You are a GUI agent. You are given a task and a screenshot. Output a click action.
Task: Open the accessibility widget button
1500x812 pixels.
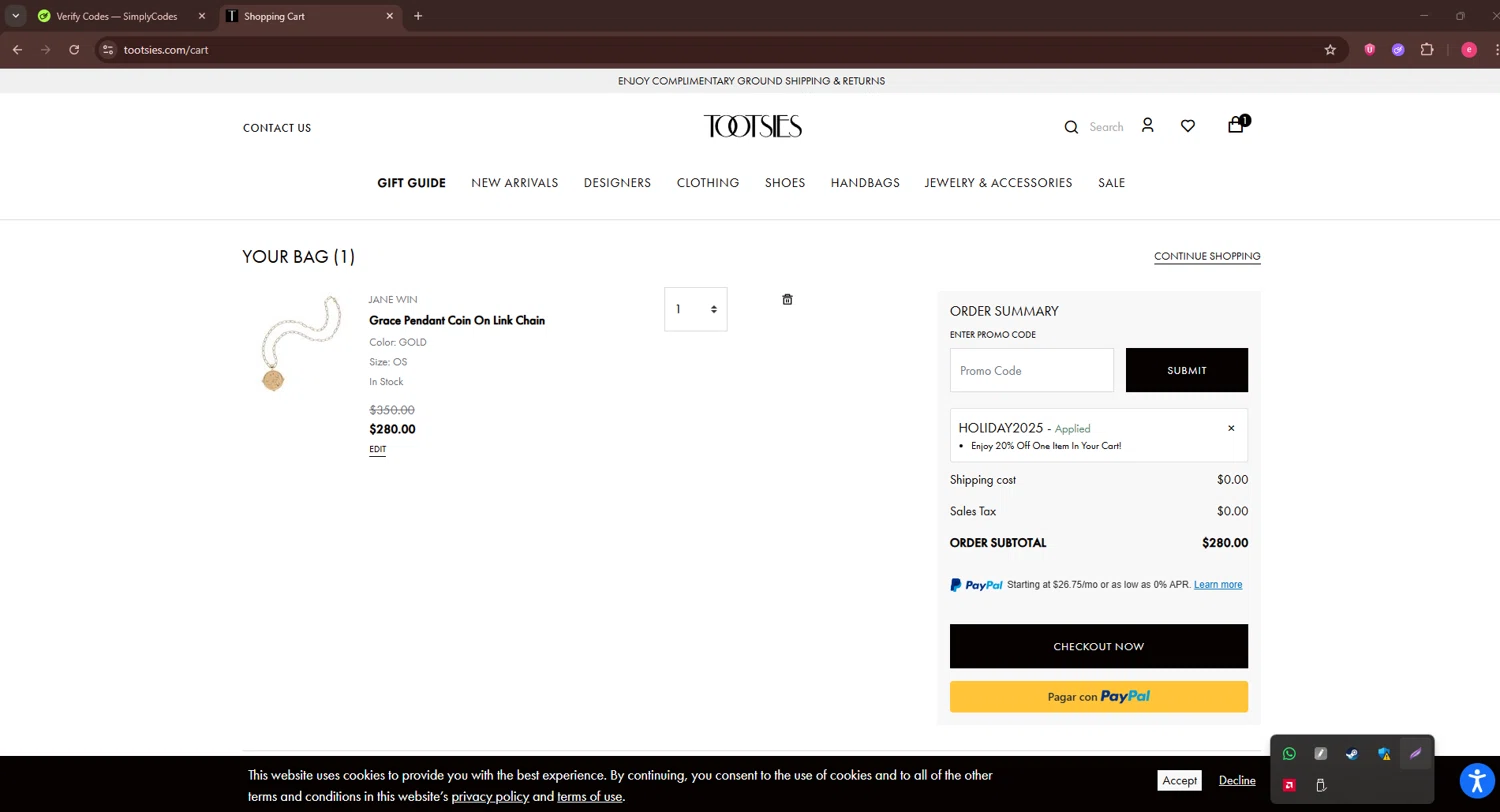click(1476, 780)
